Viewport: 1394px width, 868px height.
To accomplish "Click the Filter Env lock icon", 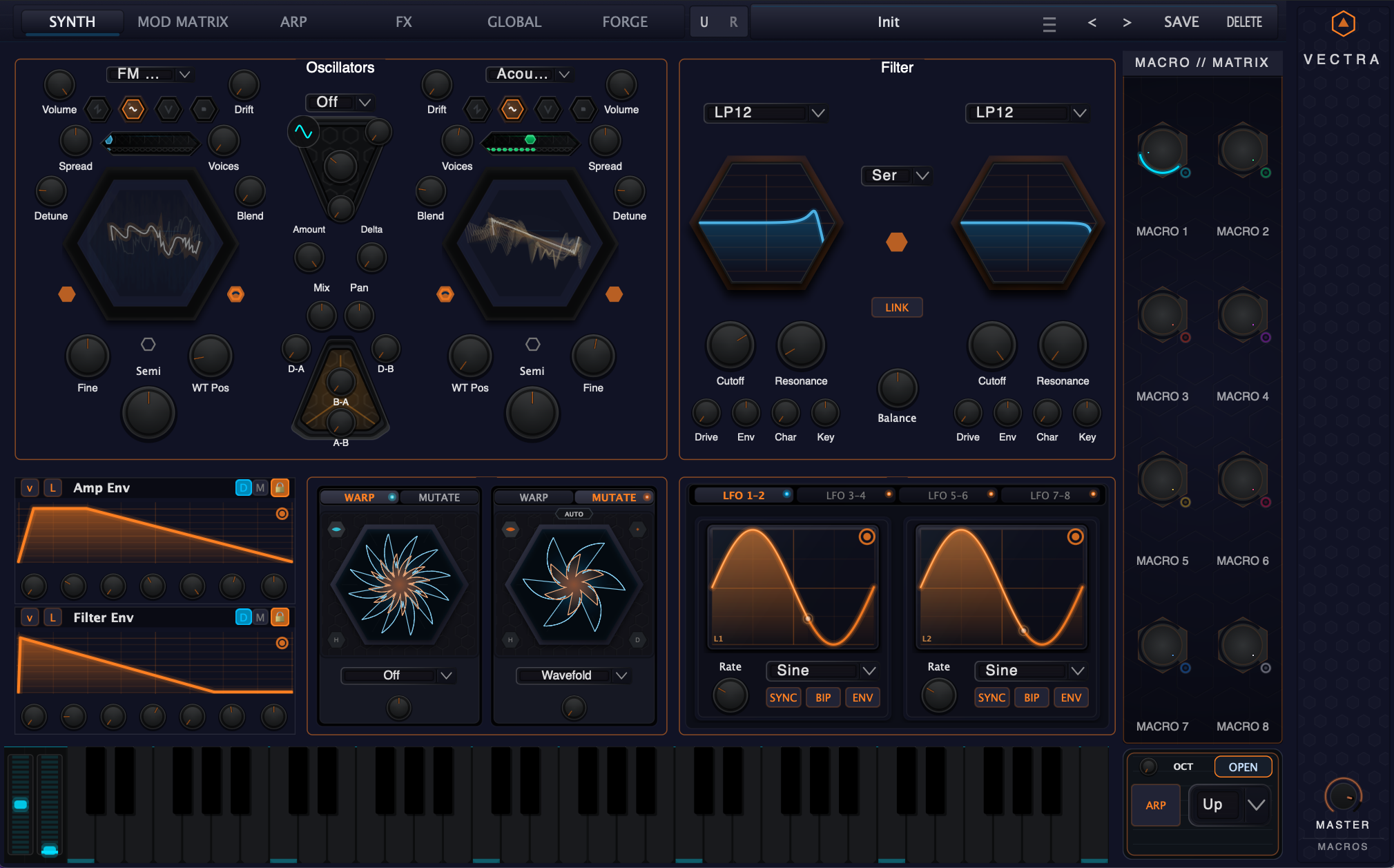I will pyautogui.click(x=280, y=617).
